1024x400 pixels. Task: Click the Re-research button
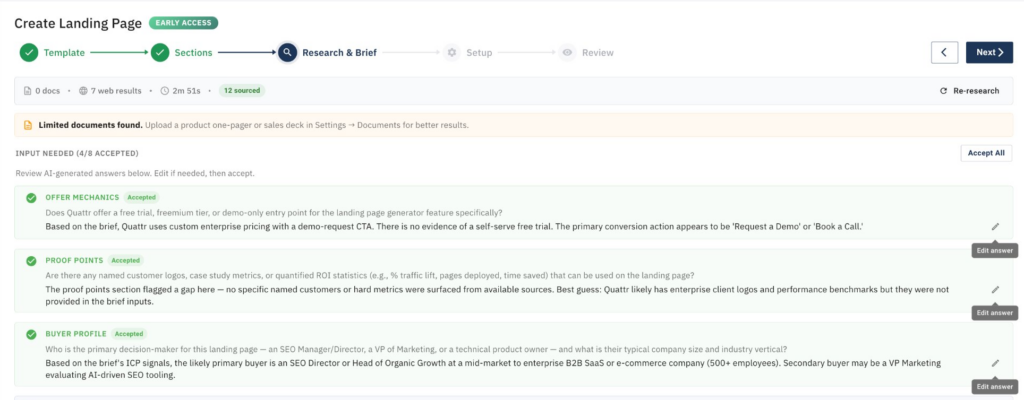[970, 91]
